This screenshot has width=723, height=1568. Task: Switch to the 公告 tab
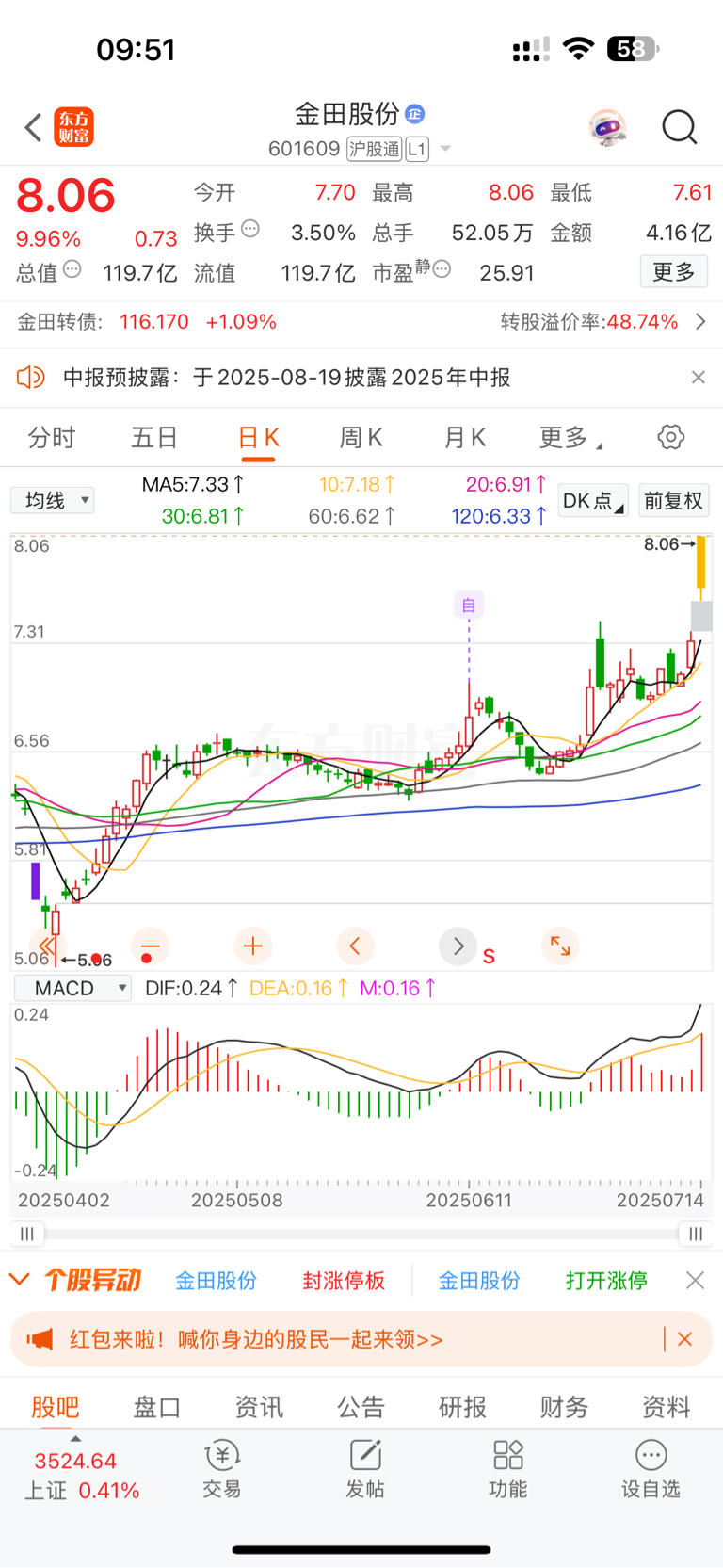coord(361,1407)
